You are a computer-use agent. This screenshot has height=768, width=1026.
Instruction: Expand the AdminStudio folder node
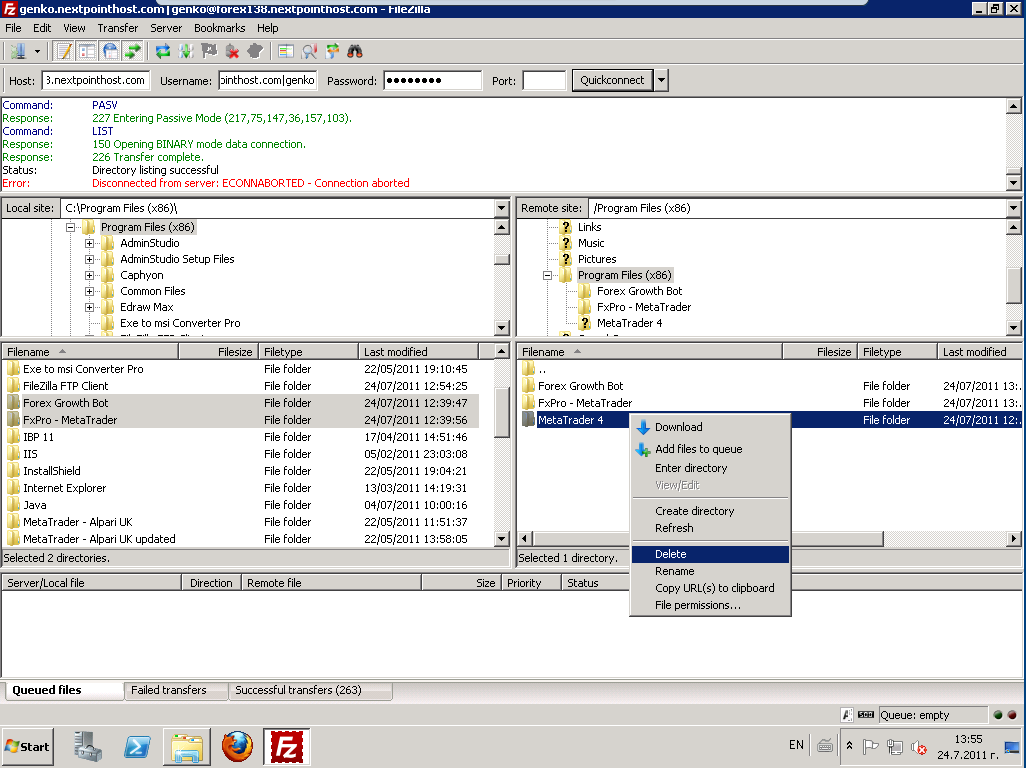pos(89,243)
